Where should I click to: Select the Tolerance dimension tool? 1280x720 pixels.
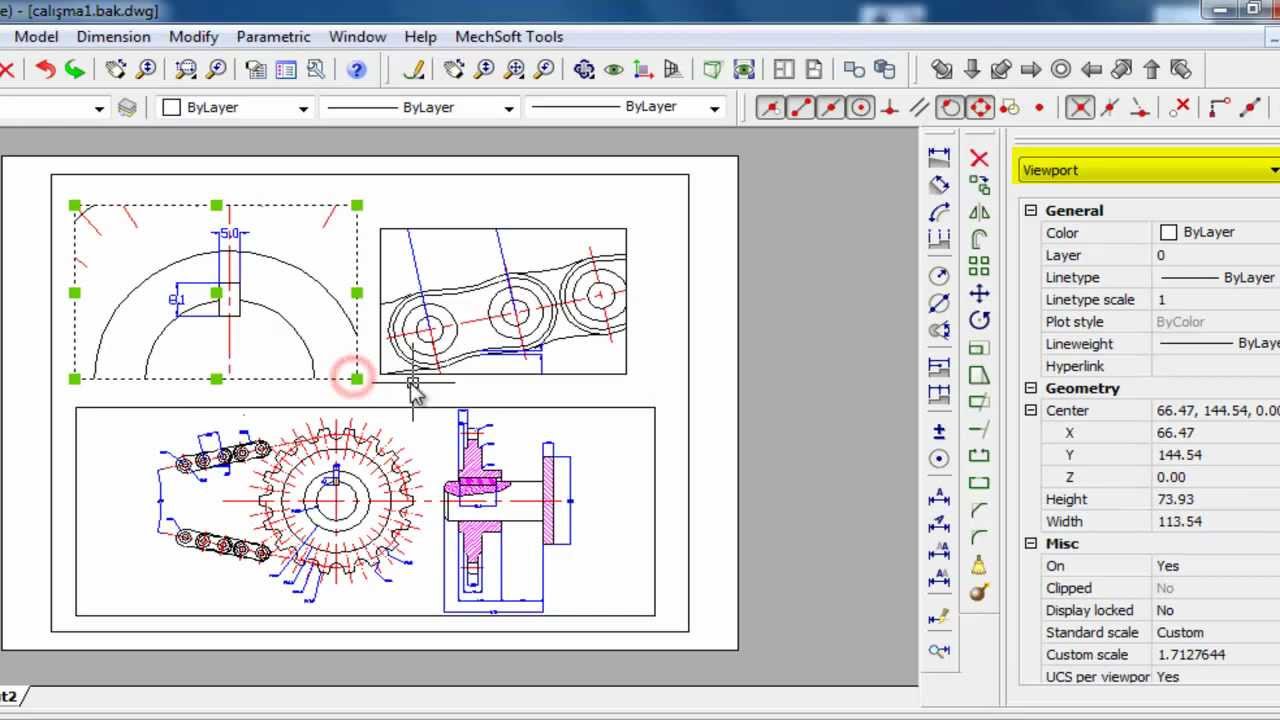[x=939, y=431]
